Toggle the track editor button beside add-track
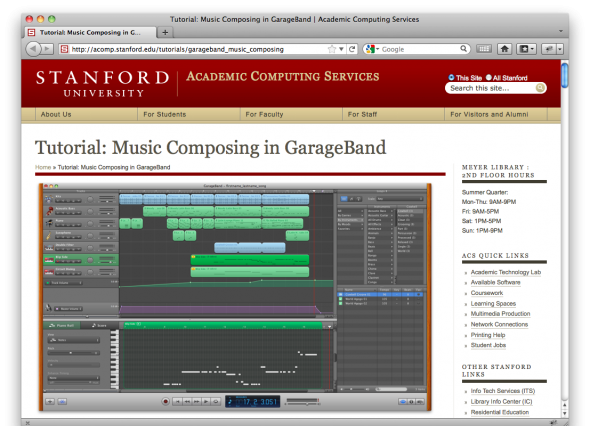590x426 pixels. pyautogui.click(x=62, y=402)
